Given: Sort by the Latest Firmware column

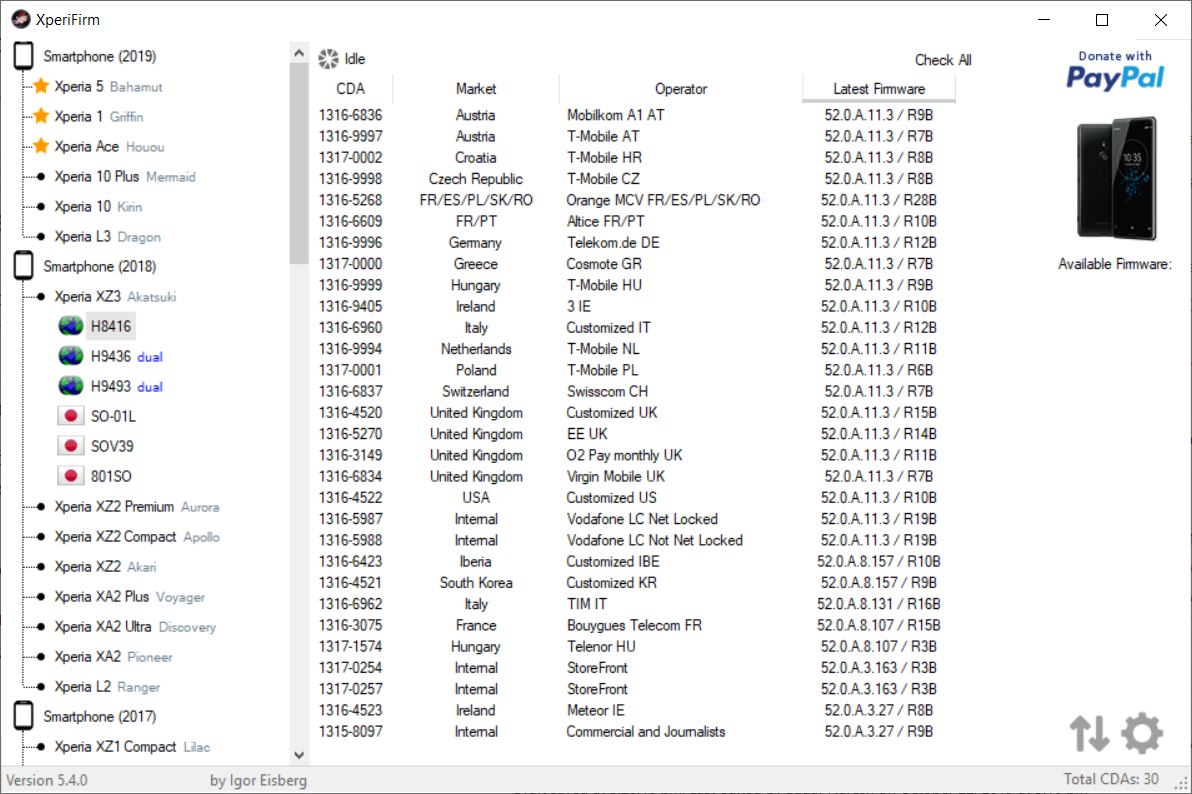Looking at the screenshot, I should [x=878, y=89].
